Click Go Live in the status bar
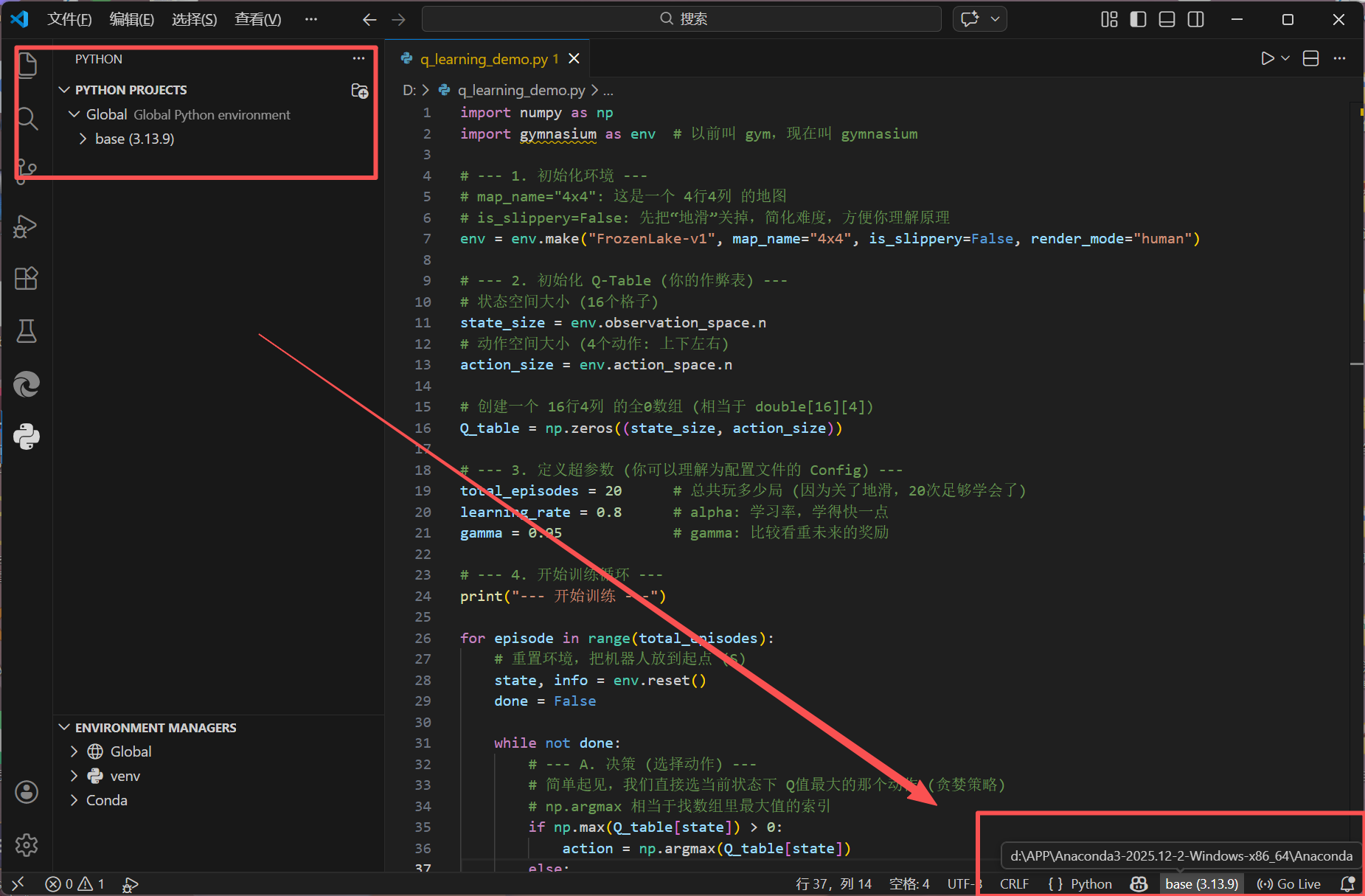This screenshot has width=1365, height=896. (1288, 884)
